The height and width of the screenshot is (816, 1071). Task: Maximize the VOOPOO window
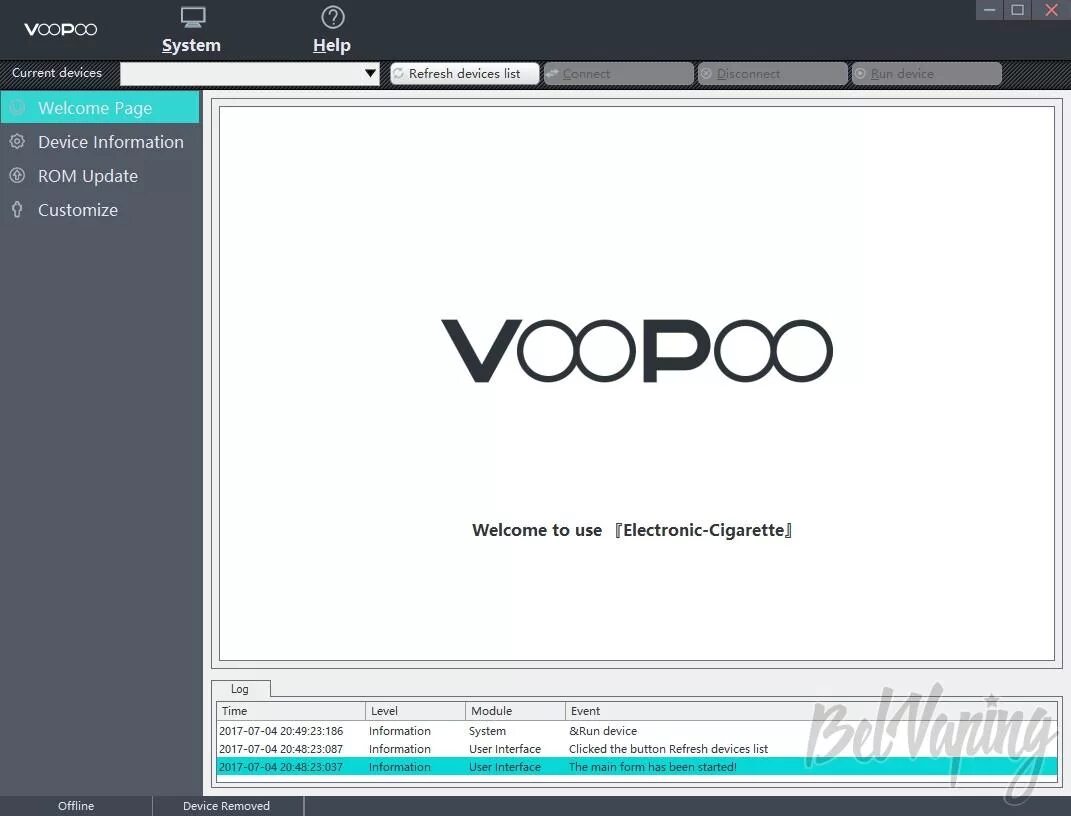1018,10
